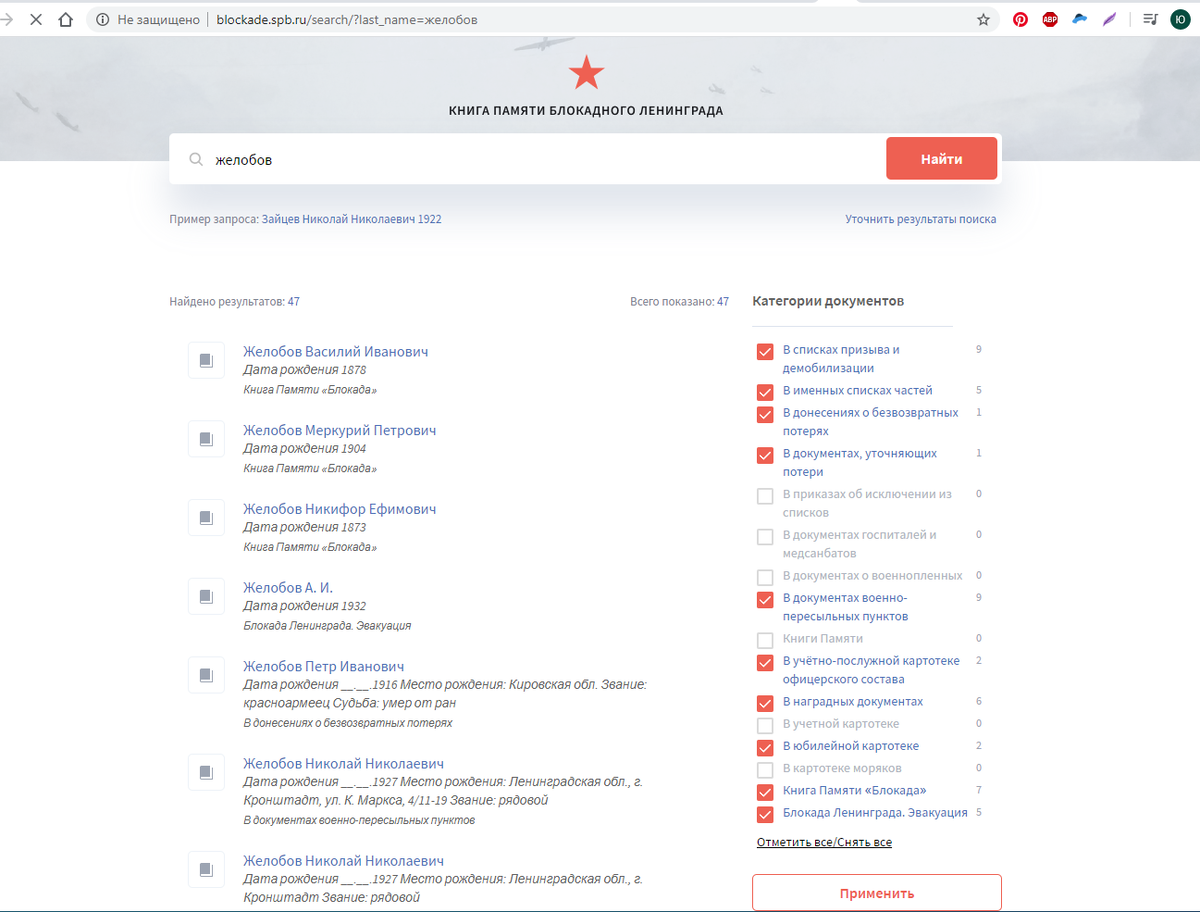
Task: Click Отметить все/Снять все to toggle categories
Action: click(824, 842)
